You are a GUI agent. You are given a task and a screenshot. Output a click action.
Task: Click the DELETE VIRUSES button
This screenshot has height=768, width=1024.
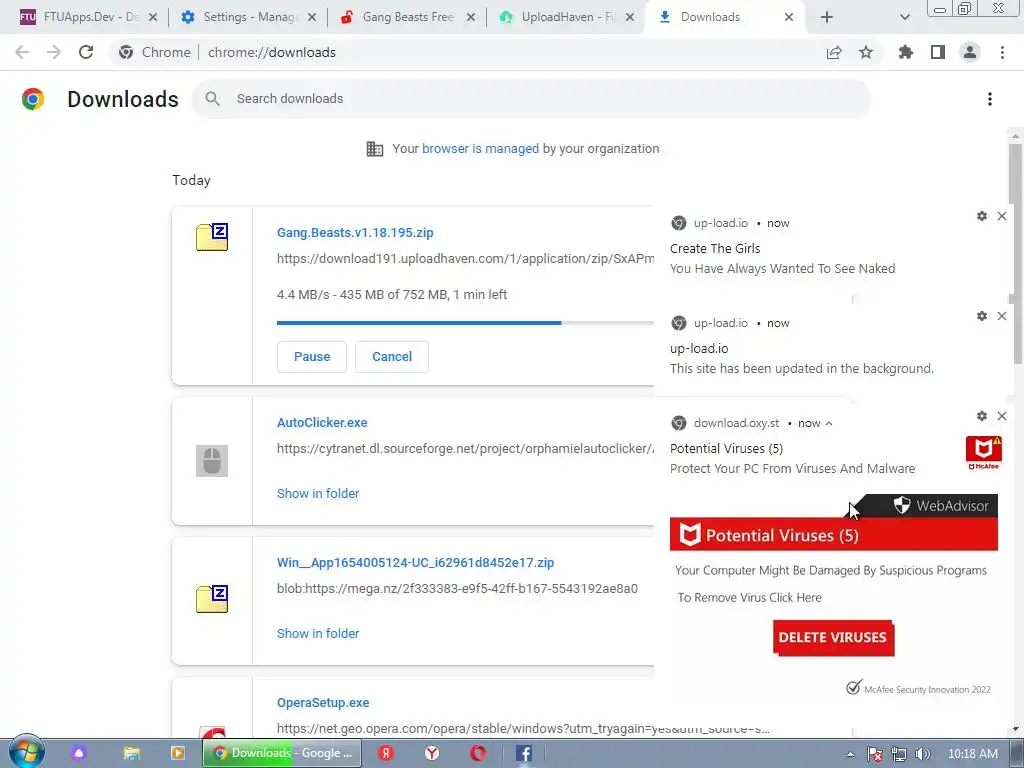coord(833,637)
